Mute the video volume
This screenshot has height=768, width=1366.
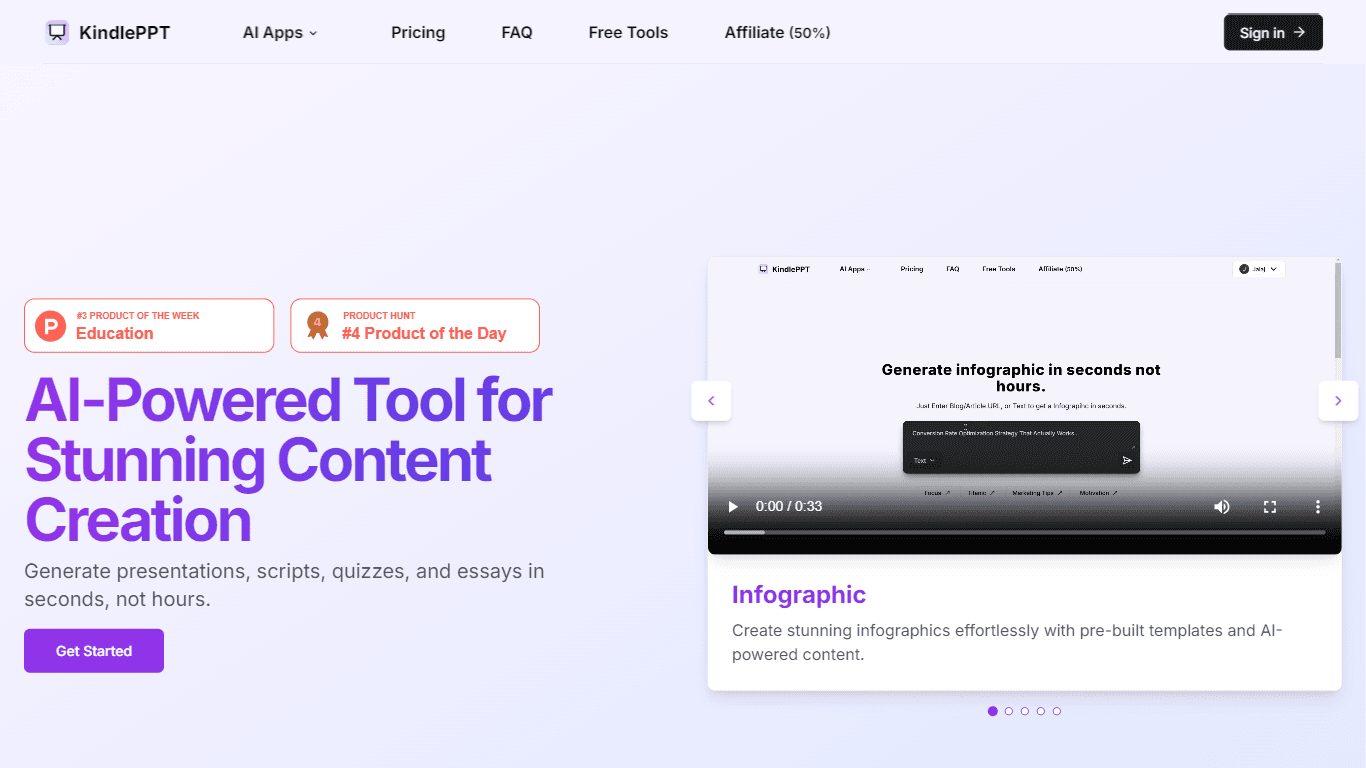[1222, 507]
